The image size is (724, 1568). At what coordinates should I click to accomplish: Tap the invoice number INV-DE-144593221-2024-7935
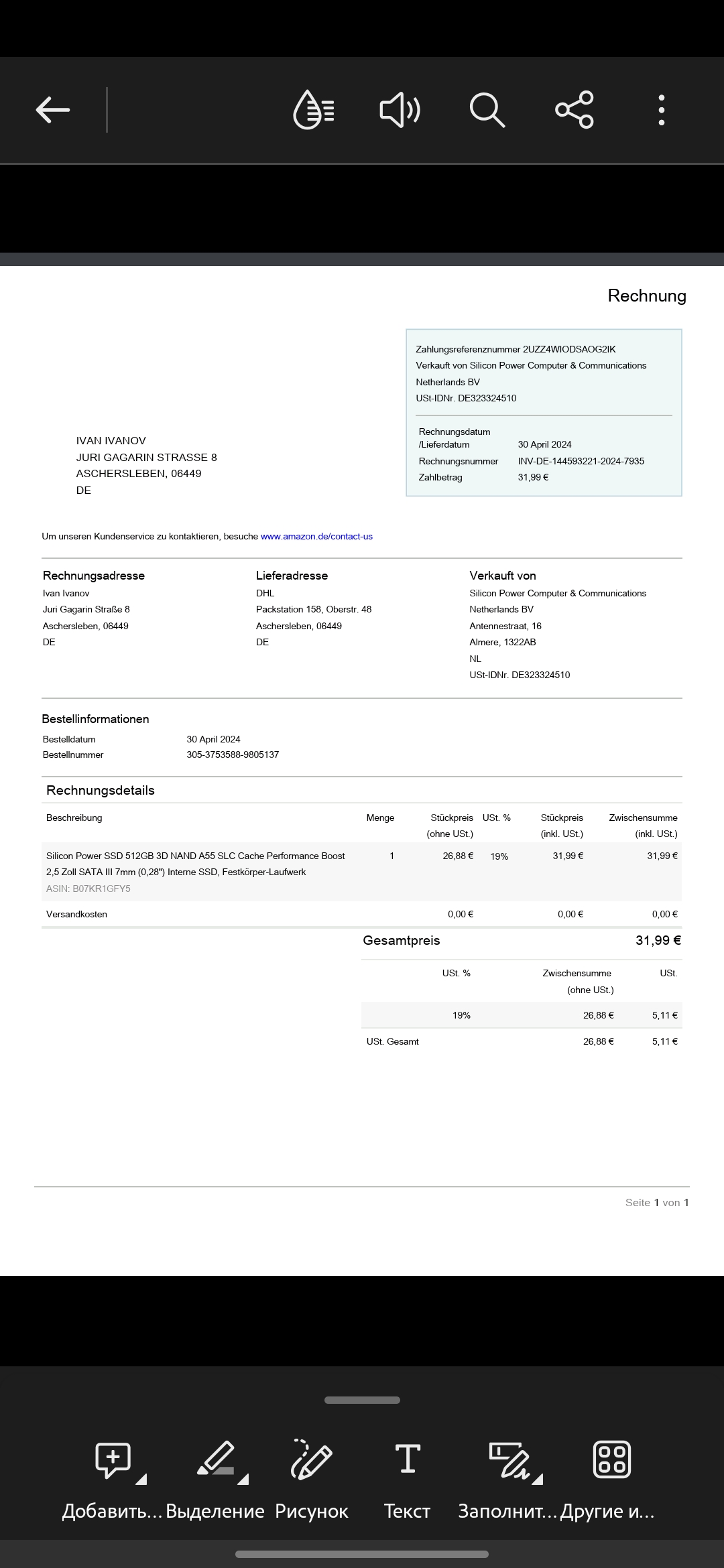coord(581,461)
